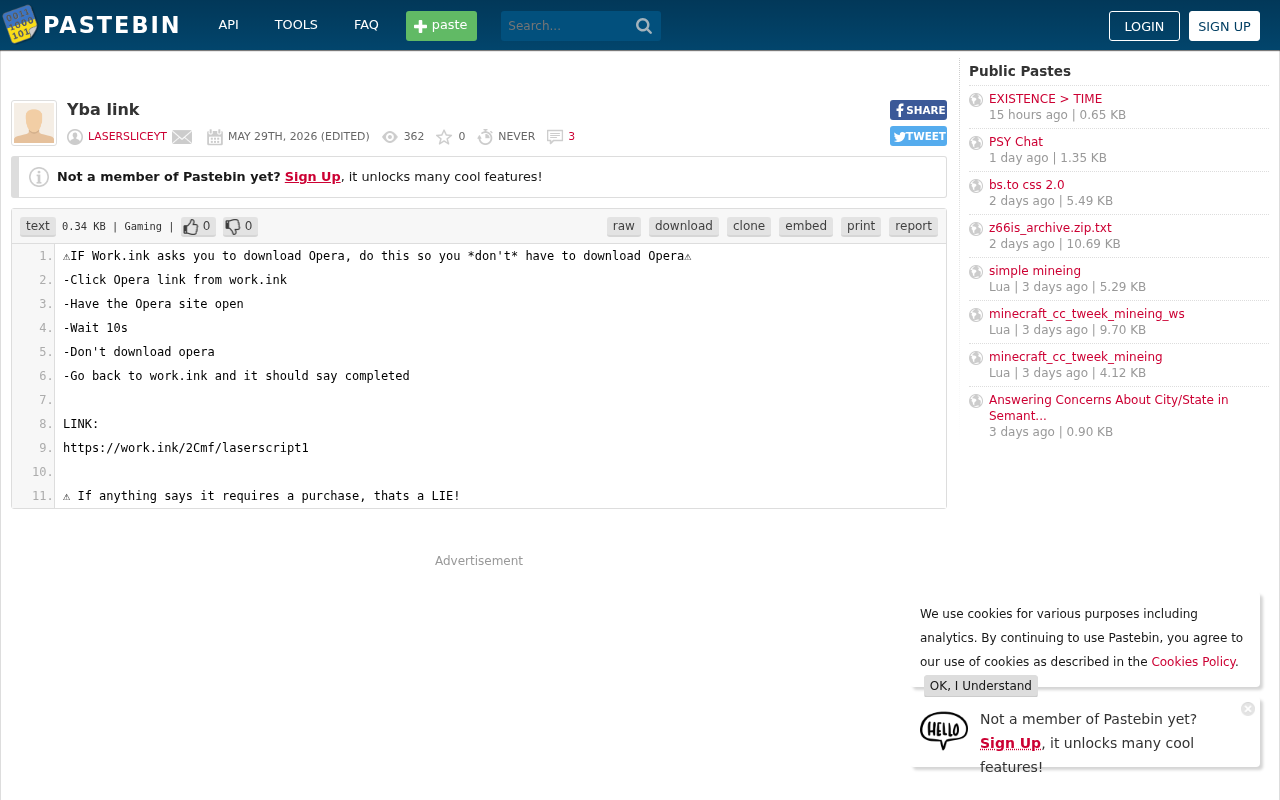
Task: Click the expiration clock icon
Action: tap(485, 137)
